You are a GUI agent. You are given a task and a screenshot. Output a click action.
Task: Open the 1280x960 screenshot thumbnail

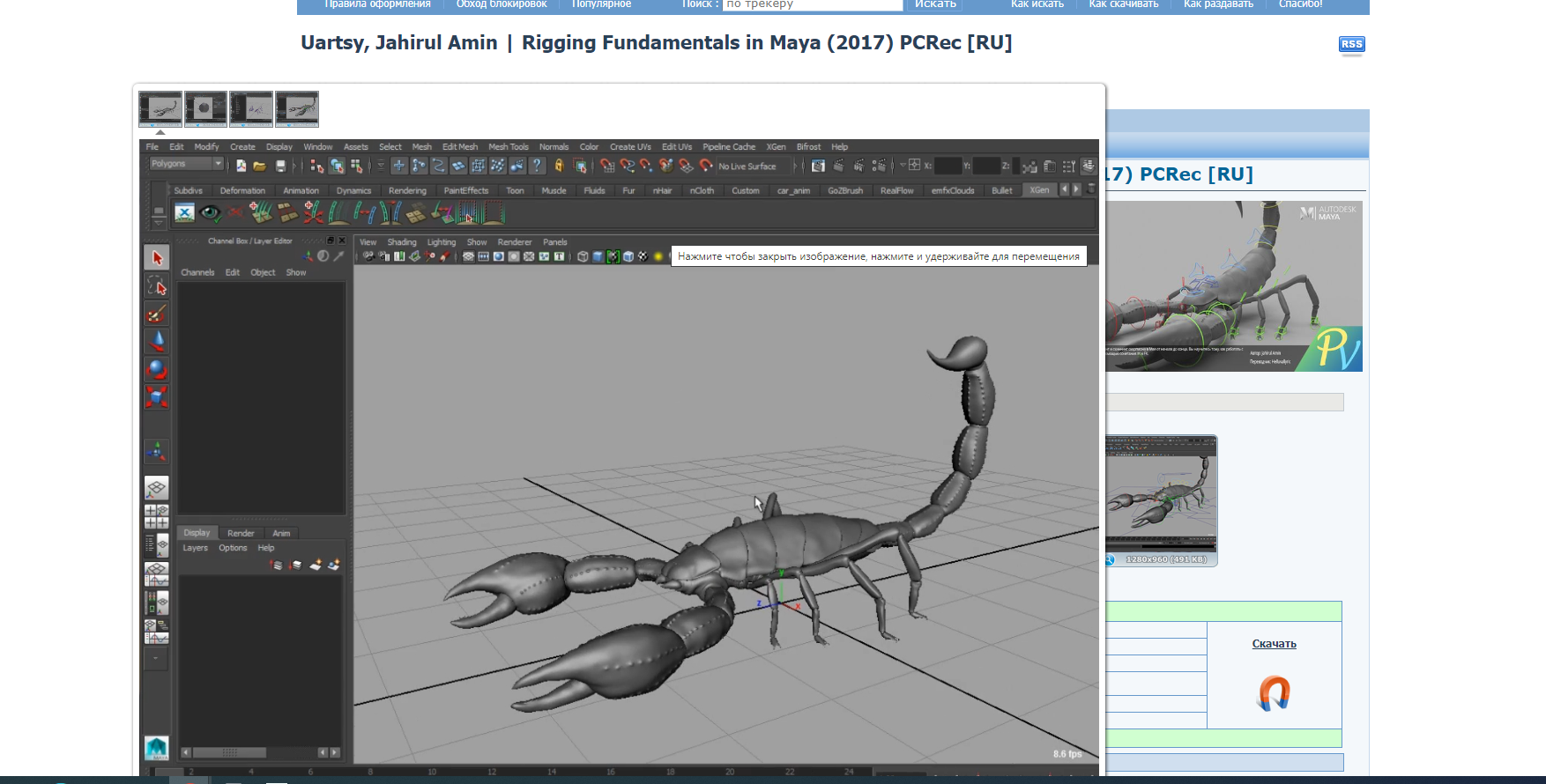[1162, 500]
